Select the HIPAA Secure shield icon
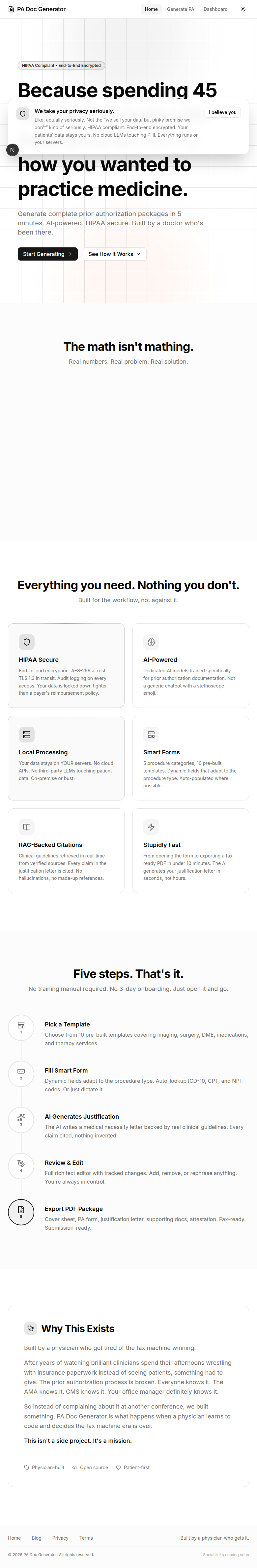This screenshot has width=257, height=1568. (26, 642)
